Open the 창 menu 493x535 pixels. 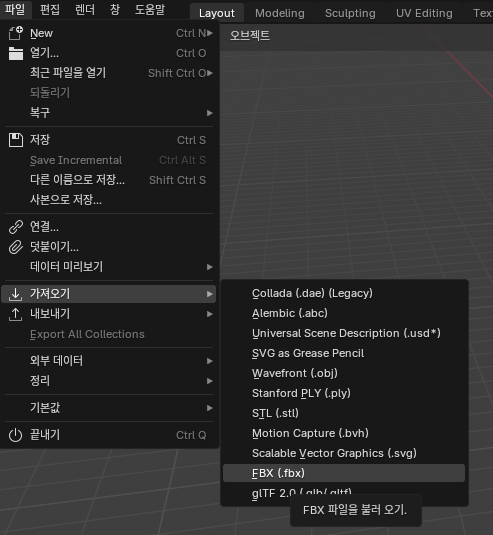click(115, 9)
